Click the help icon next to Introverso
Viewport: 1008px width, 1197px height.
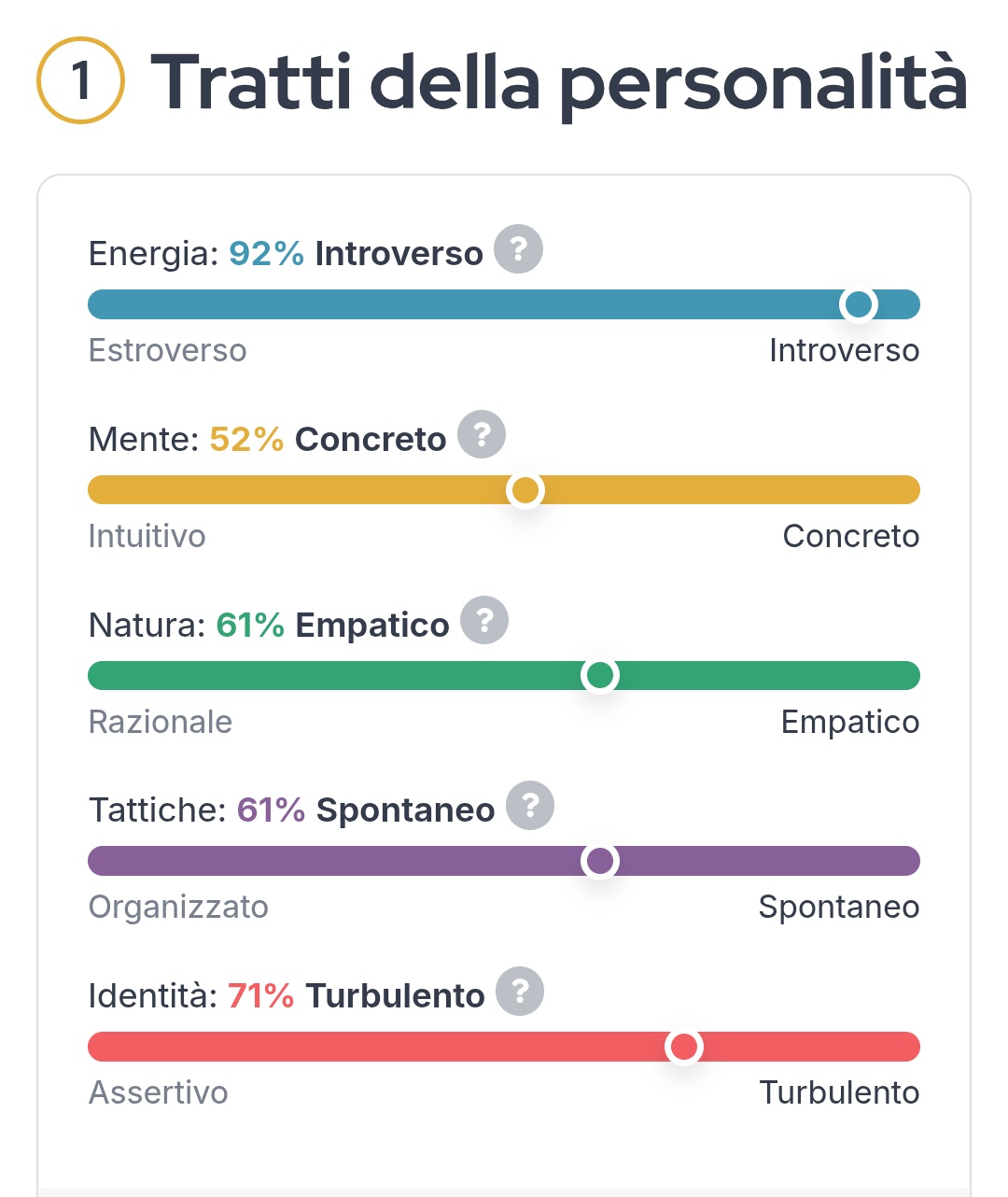tap(518, 250)
